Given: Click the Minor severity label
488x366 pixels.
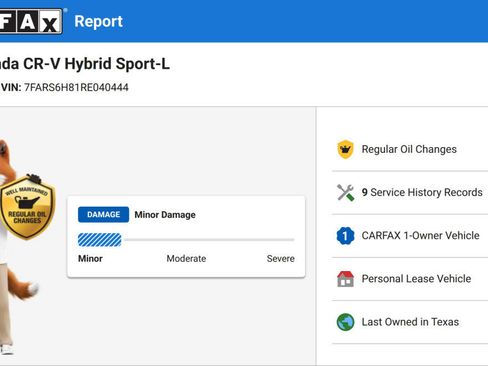Looking at the screenshot, I should 90,259.
